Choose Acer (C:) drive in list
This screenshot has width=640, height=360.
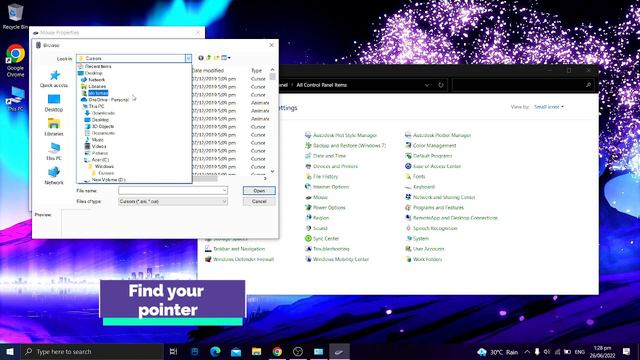pos(100,160)
